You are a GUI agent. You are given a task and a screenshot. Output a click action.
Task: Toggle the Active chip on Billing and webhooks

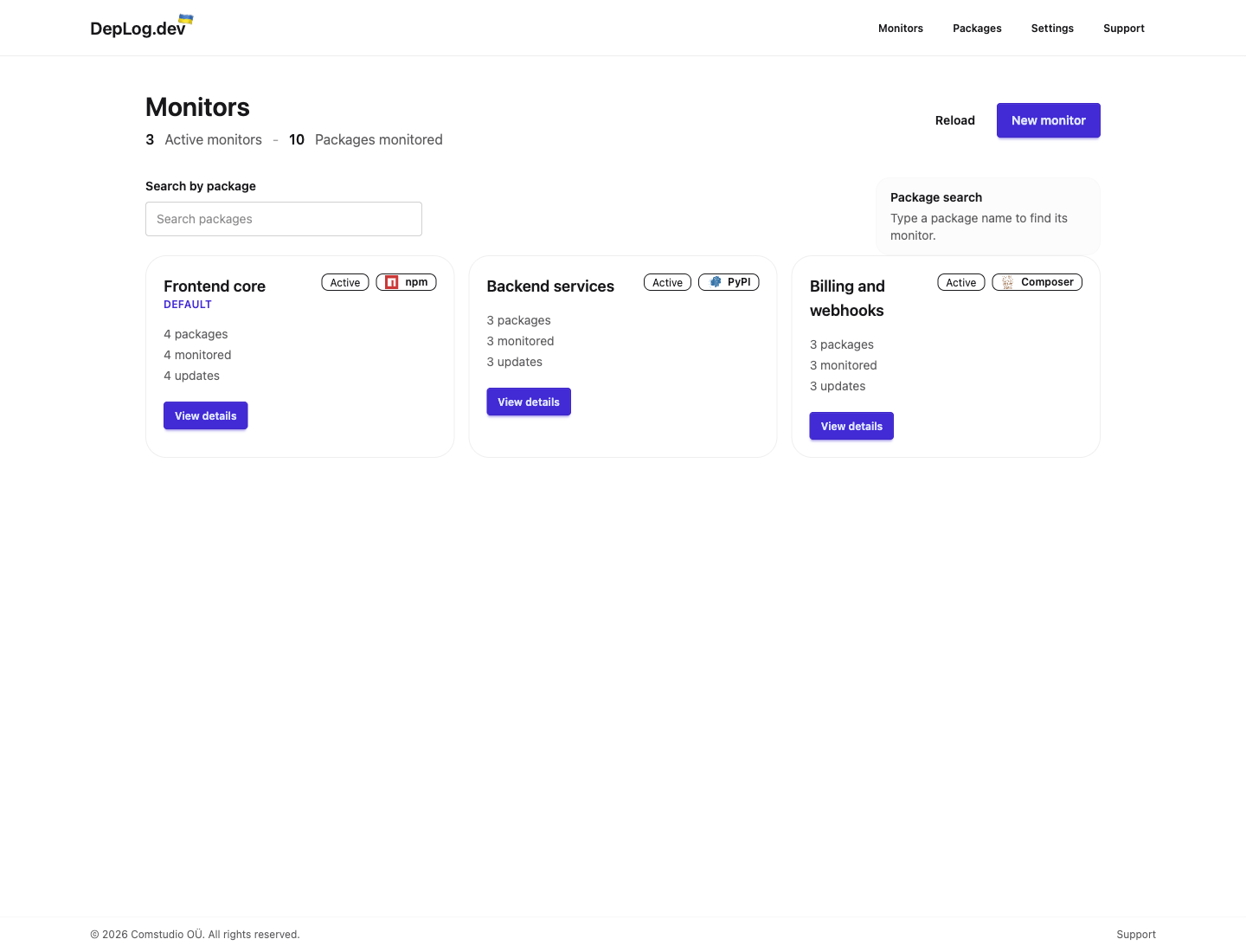[x=960, y=282]
